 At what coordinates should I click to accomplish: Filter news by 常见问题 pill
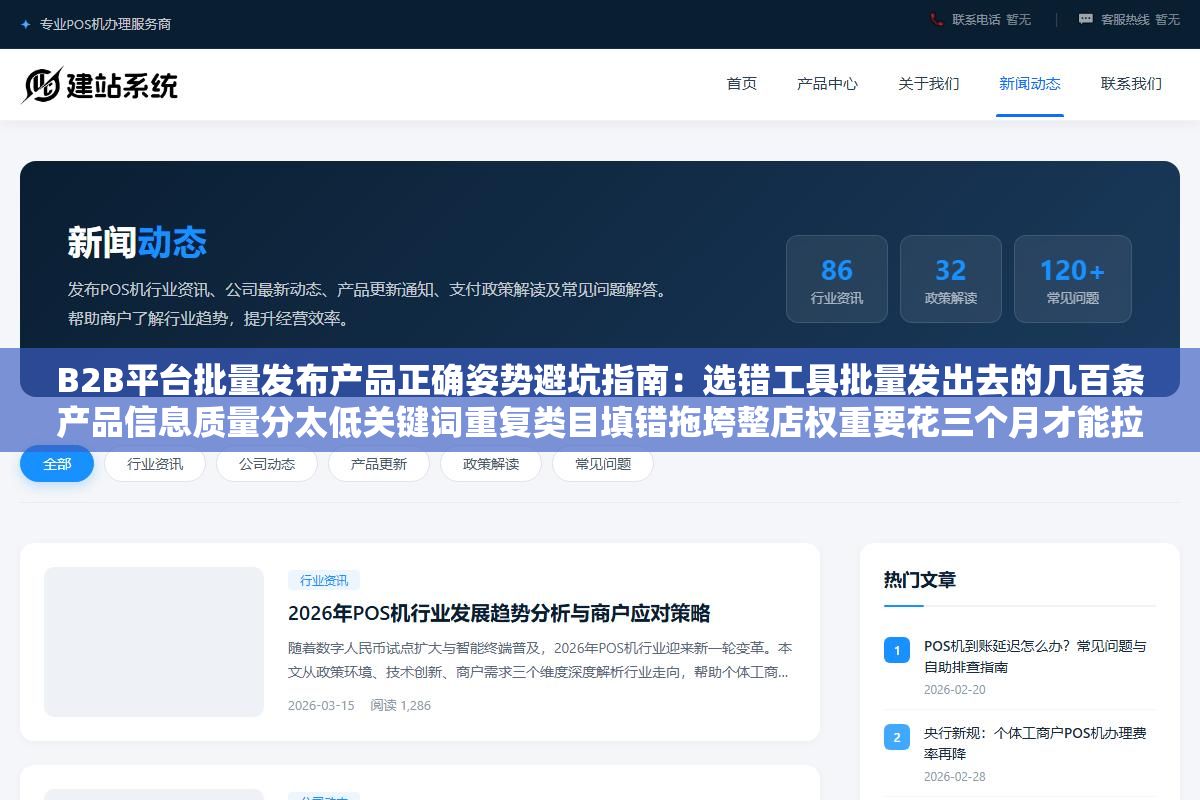pyautogui.click(x=603, y=464)
